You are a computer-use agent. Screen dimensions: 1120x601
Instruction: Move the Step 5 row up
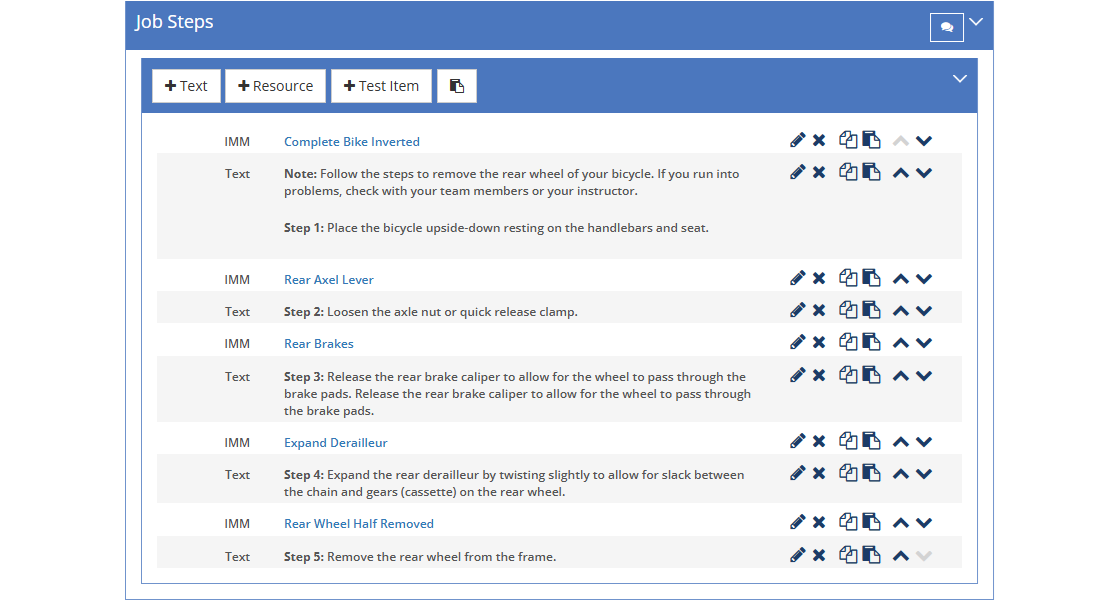[x=901, y=555]
